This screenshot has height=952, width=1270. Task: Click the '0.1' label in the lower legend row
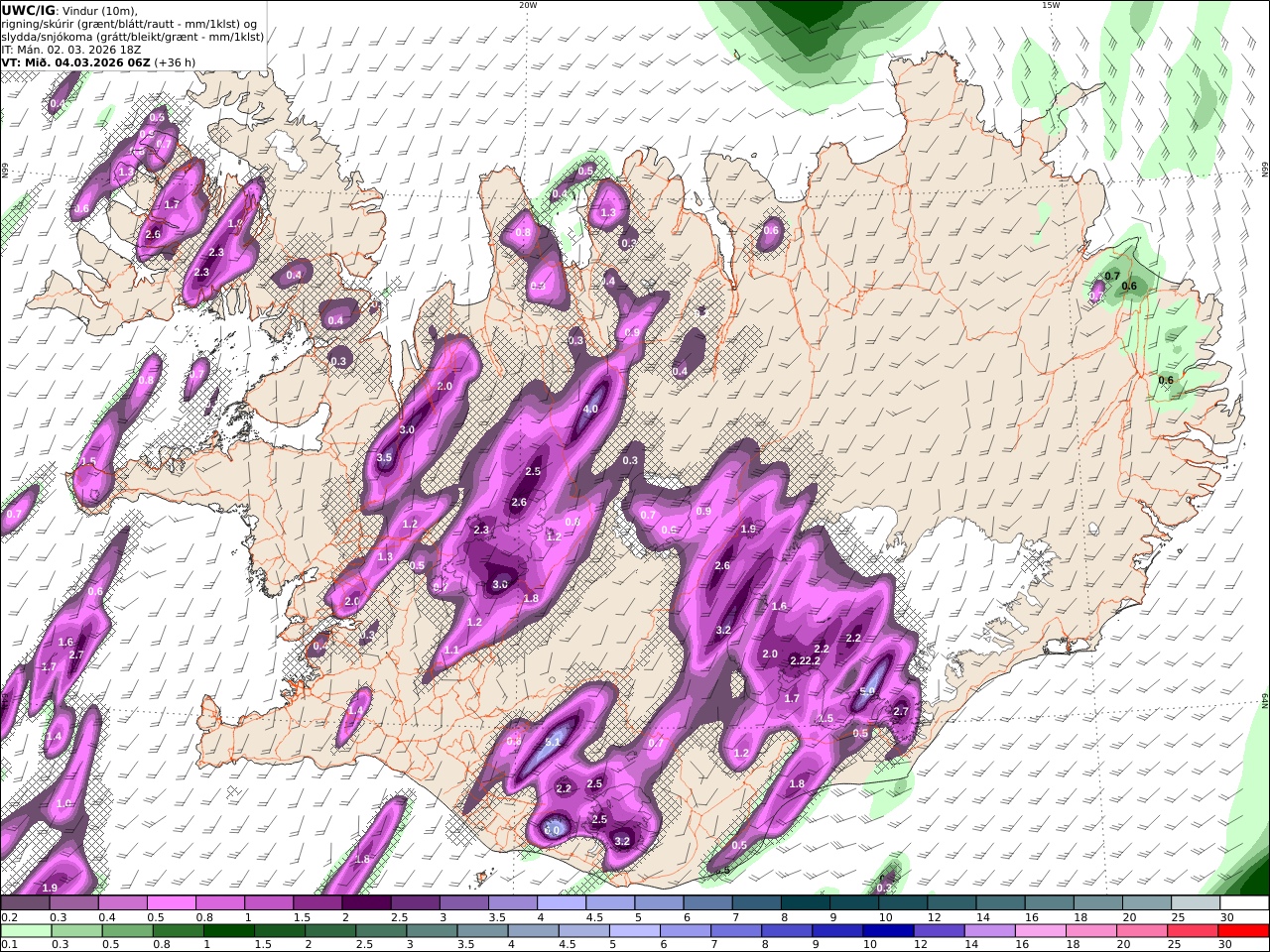tap(8, 944)
